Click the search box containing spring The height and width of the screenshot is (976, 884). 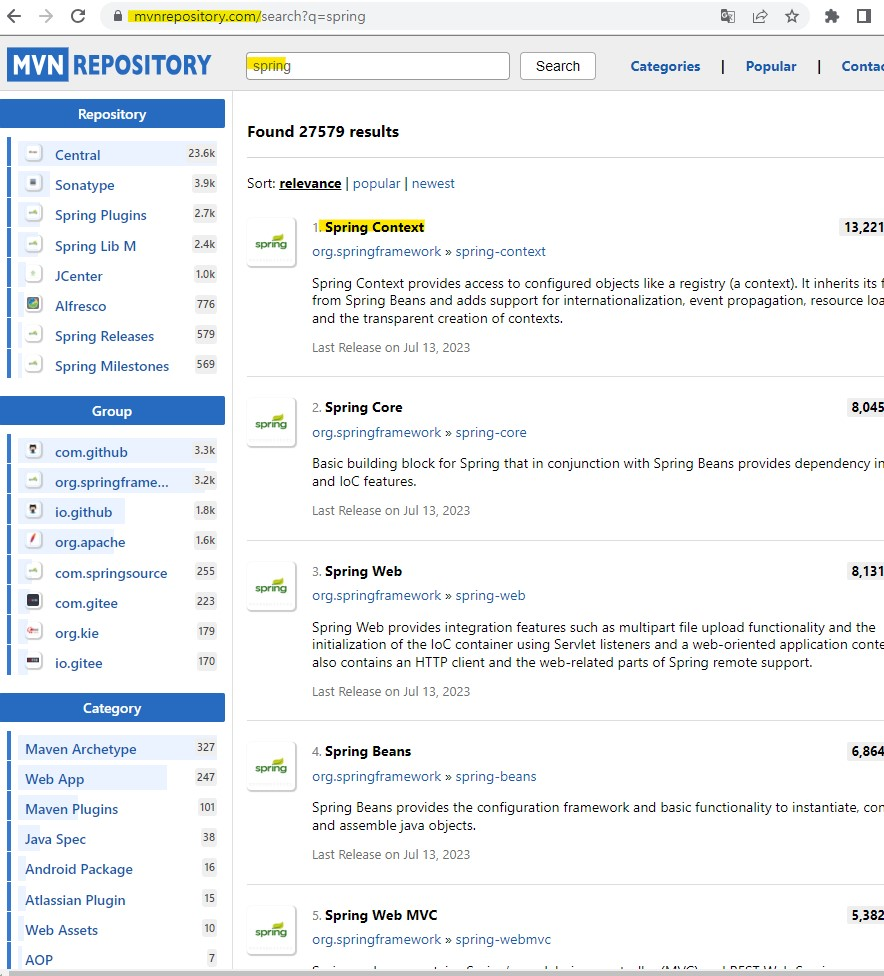click(378, 66)
